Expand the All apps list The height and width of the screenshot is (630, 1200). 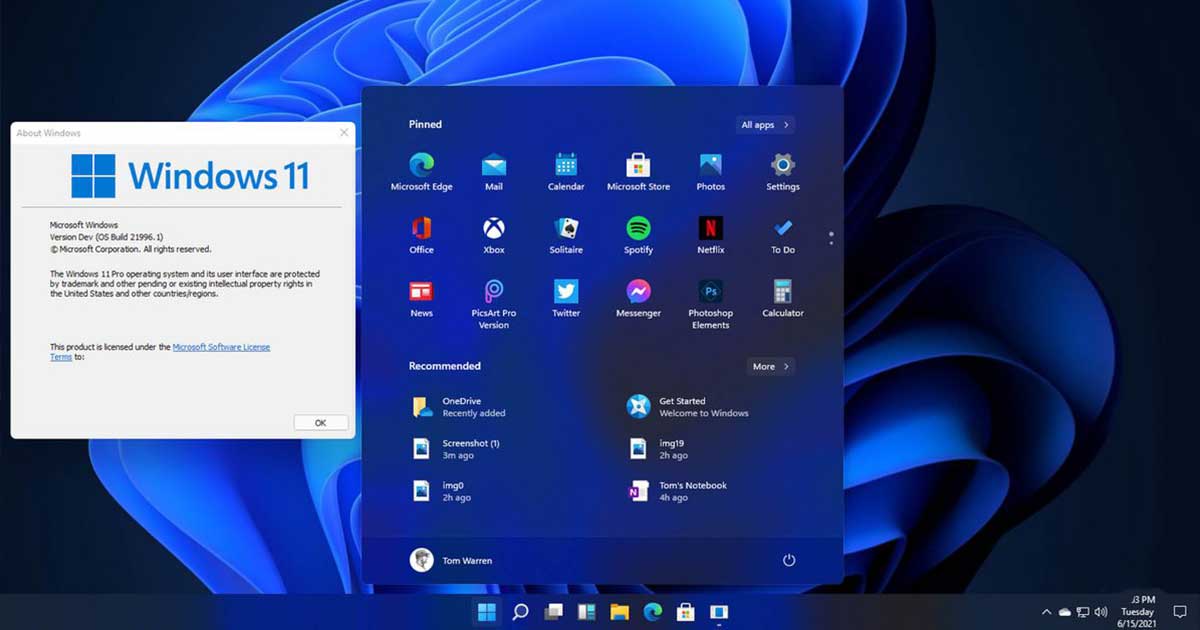764,124
